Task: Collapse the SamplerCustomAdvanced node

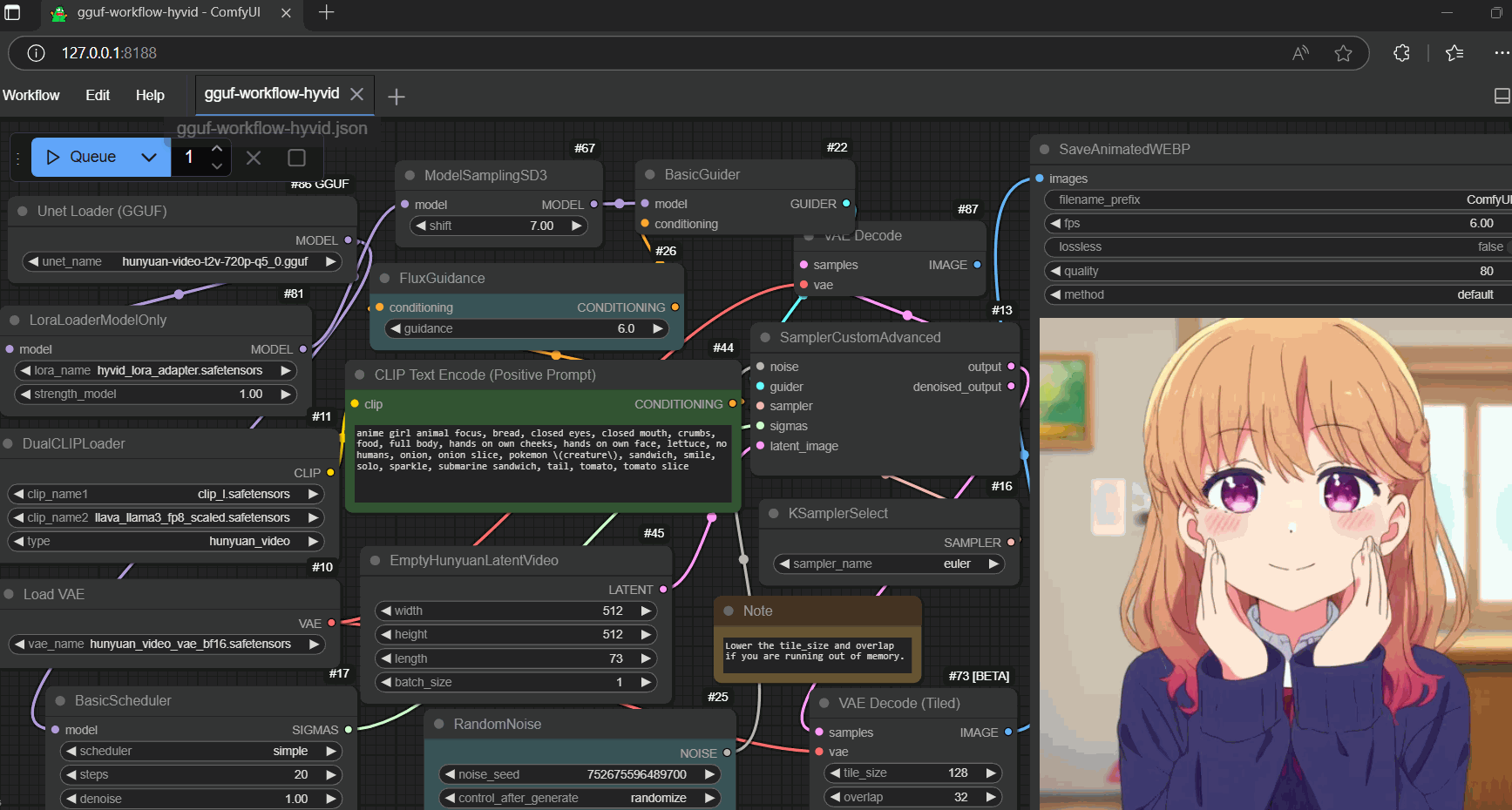Action: coord(765,337)
